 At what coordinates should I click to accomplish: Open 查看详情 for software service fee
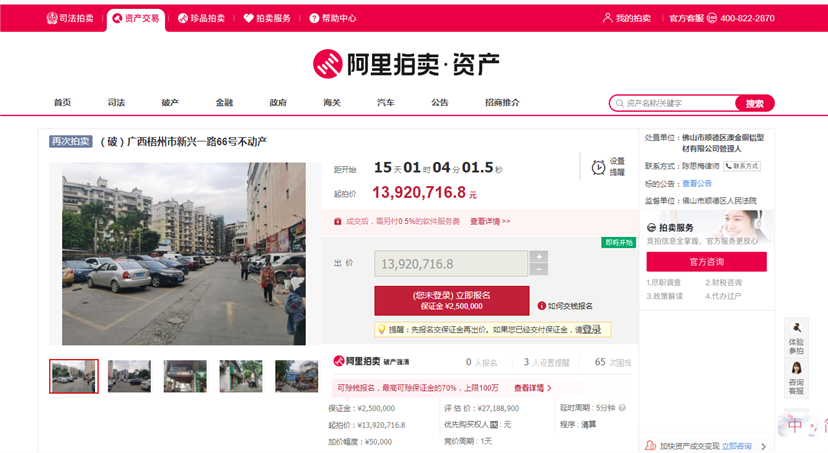pyautogui.click(x=490, y=221)
